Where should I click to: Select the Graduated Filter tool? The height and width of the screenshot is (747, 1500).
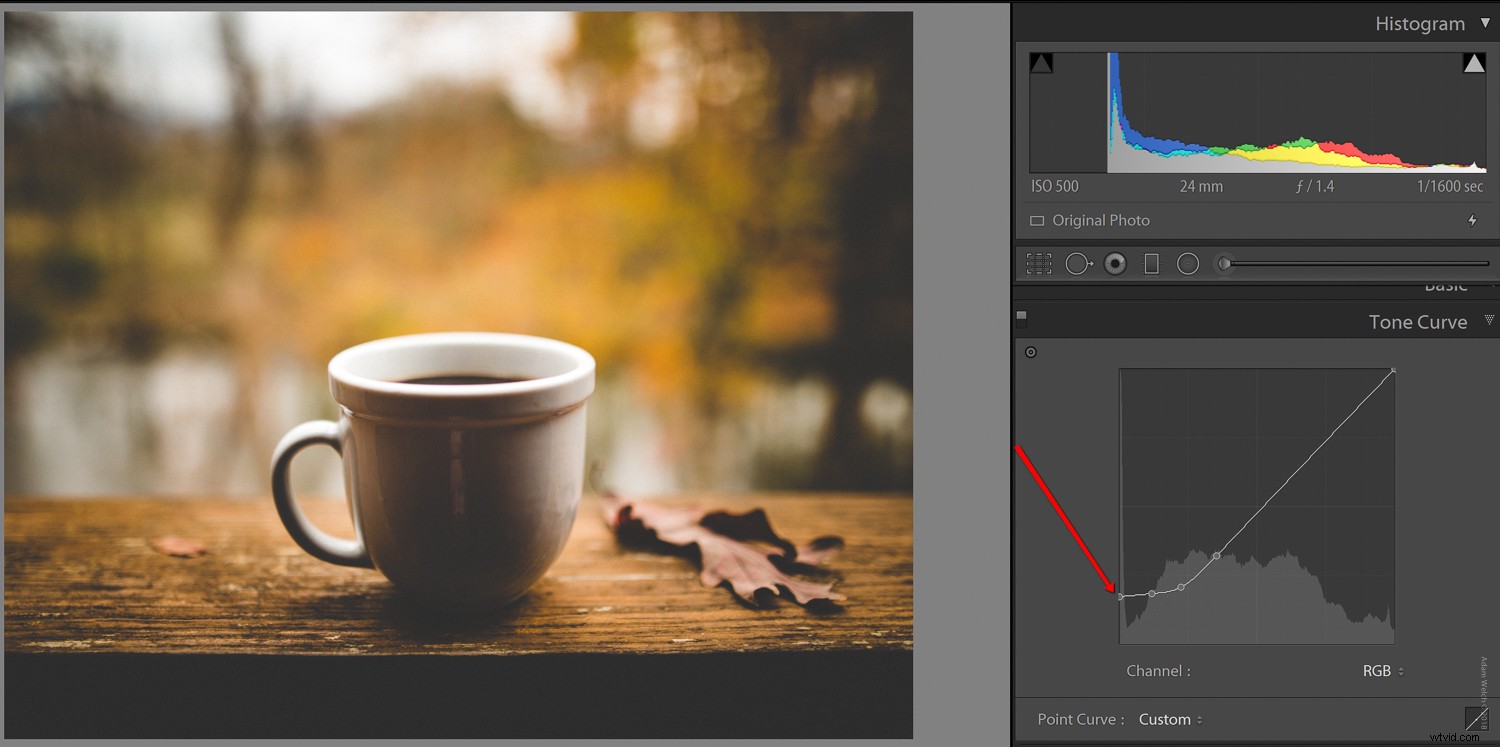(1151, 263)
